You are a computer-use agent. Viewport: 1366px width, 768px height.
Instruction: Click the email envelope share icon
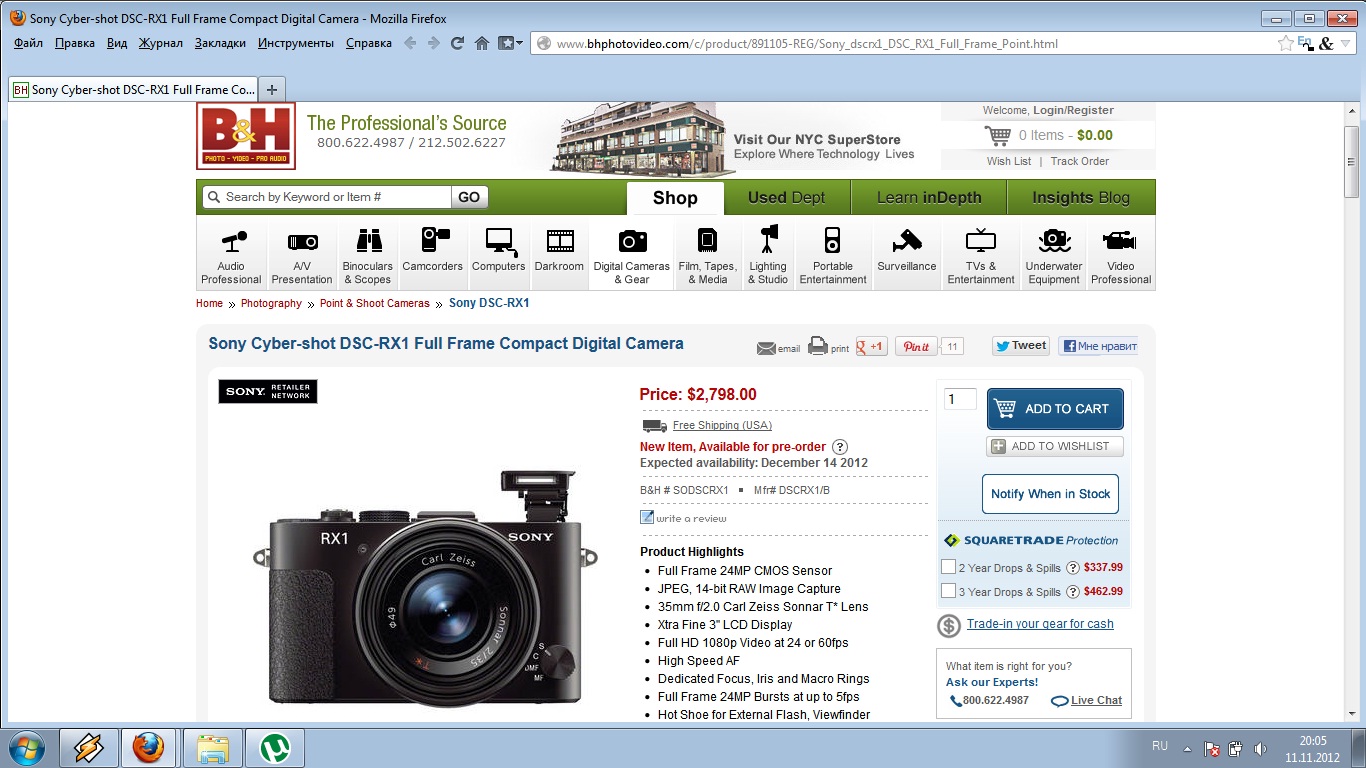[x=767, y=348]
